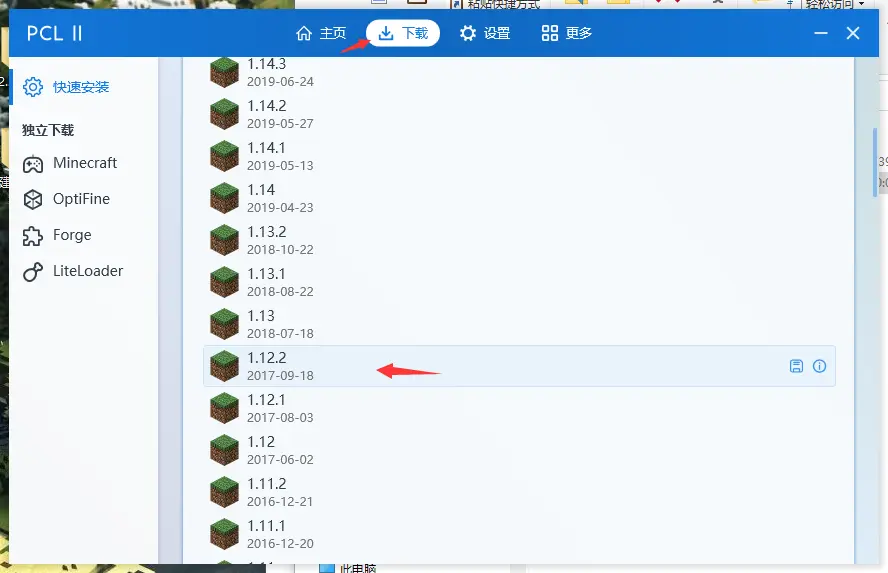Click the LiteLoader sidebar icon

(33, 272)
